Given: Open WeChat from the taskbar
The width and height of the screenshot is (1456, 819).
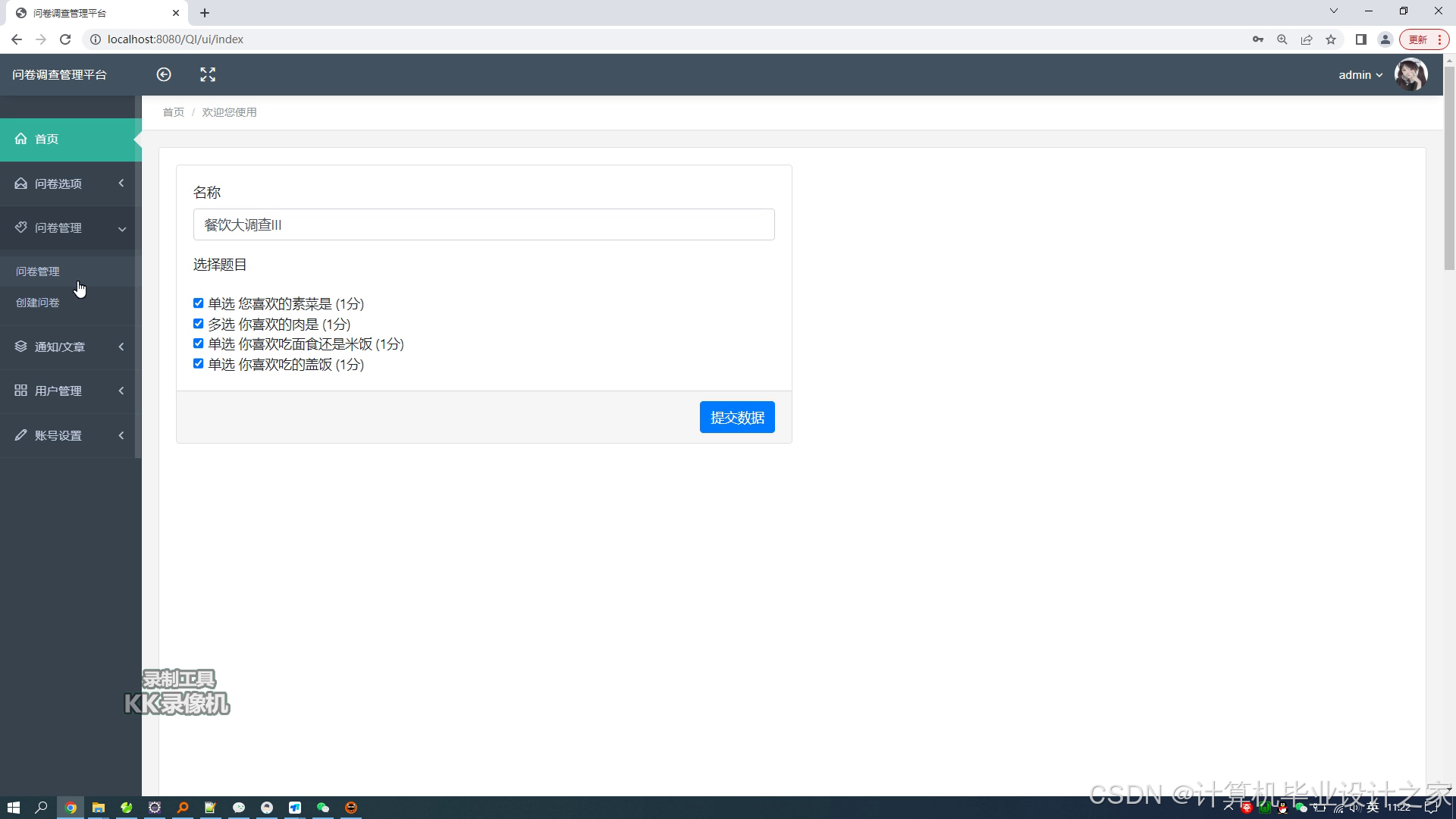Looking at the screenshot, I should [323, 808].
